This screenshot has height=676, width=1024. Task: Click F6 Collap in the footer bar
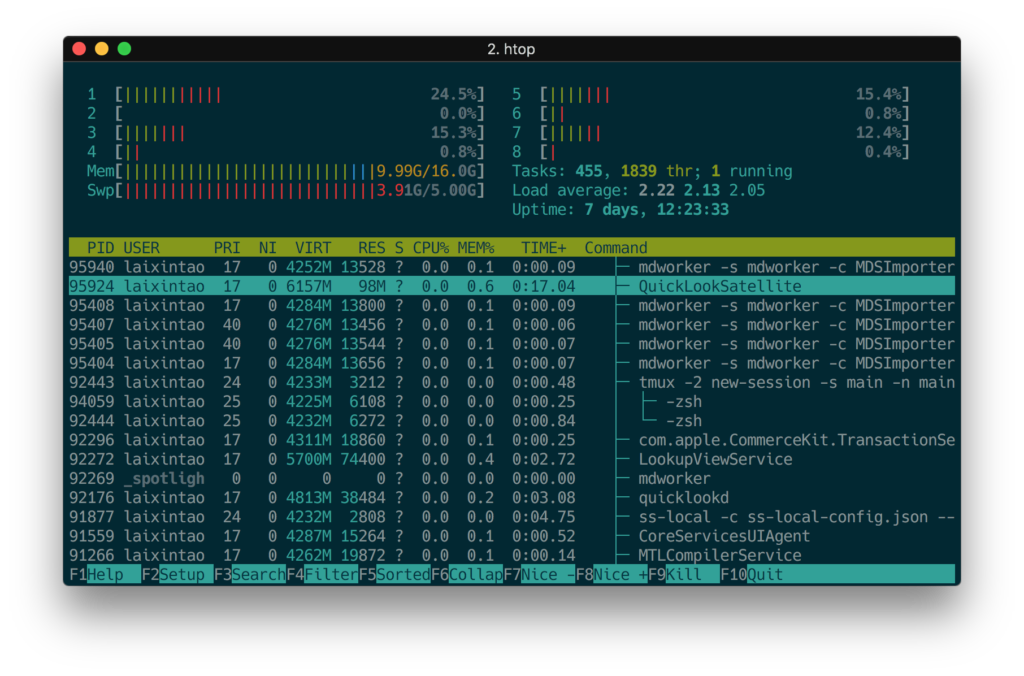467,575
